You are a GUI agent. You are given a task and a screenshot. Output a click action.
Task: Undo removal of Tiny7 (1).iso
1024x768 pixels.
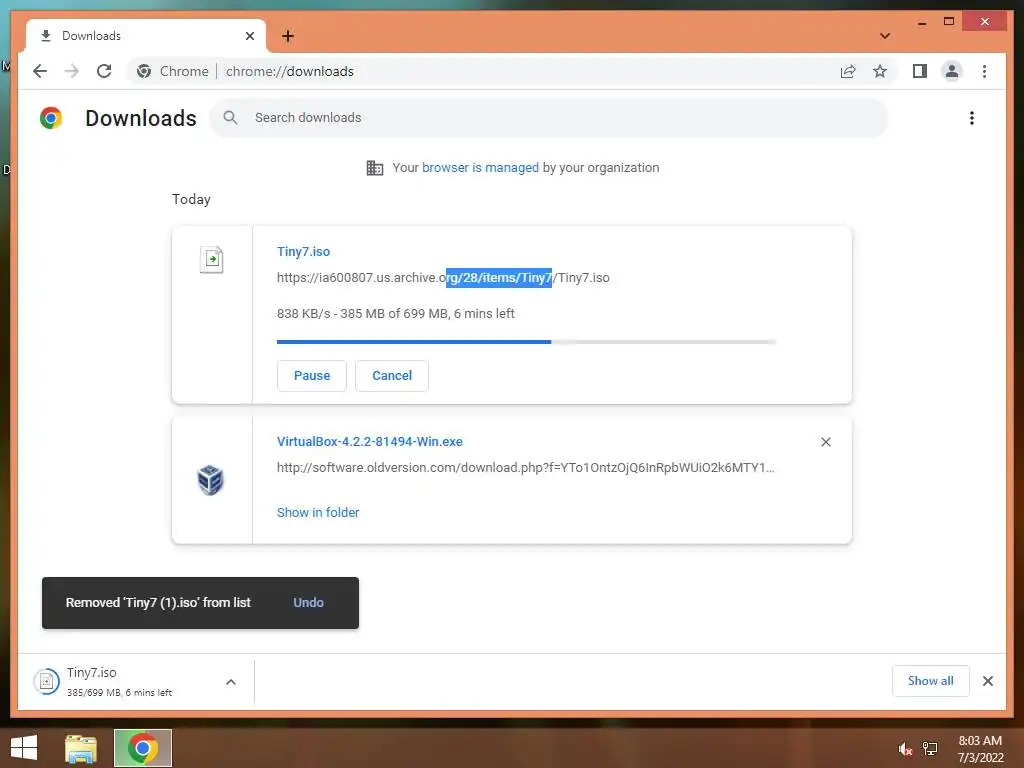(x=308, y=602)
